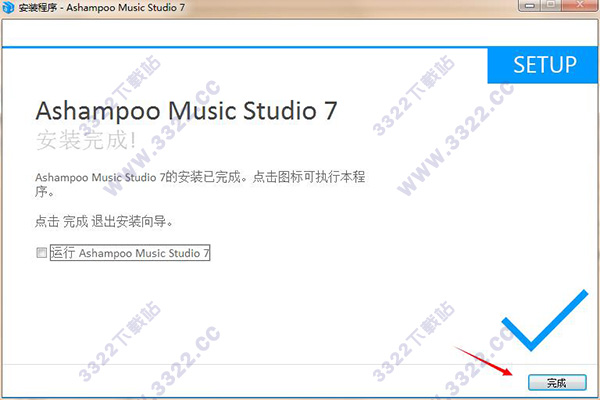This screenshot has height=400, width=600.
Task: Click the 完成 finish button
Action: pos(557,382)
